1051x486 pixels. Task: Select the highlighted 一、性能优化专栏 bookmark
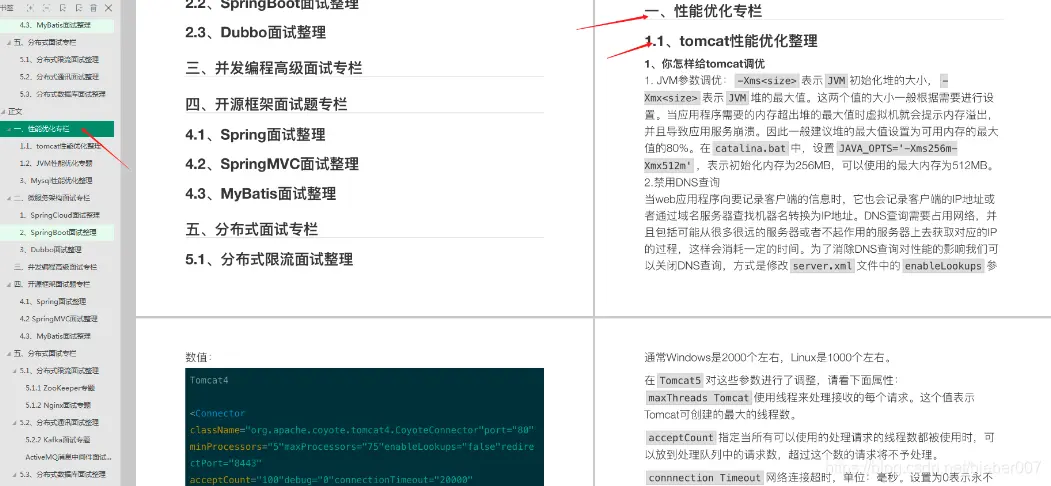coord(57,129)
